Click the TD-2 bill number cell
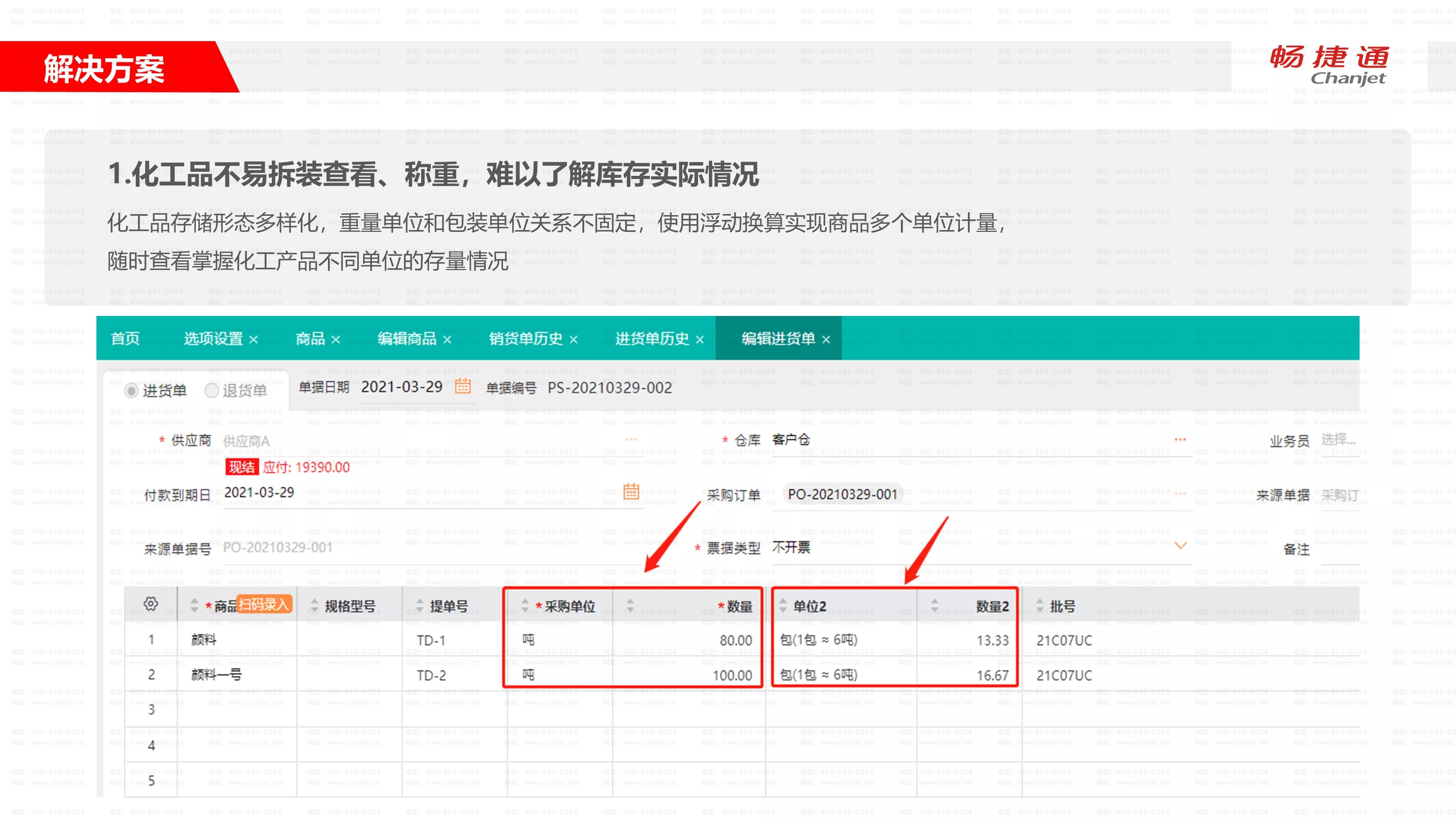Screen dimensions: 1456x819 click(x=454, y=675)
